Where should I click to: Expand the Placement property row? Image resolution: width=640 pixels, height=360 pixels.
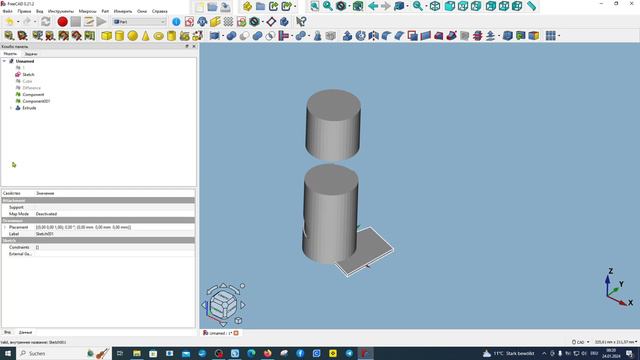[4, 227]
